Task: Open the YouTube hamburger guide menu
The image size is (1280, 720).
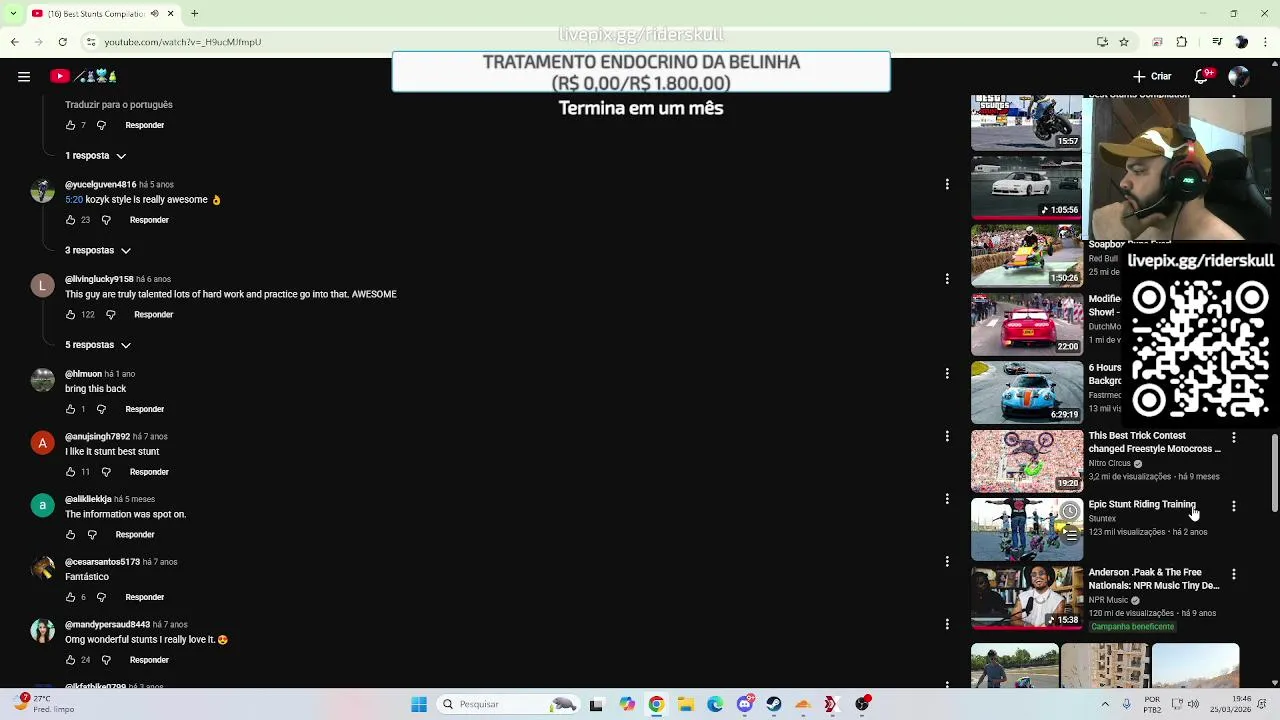Action: click(24, 76)
